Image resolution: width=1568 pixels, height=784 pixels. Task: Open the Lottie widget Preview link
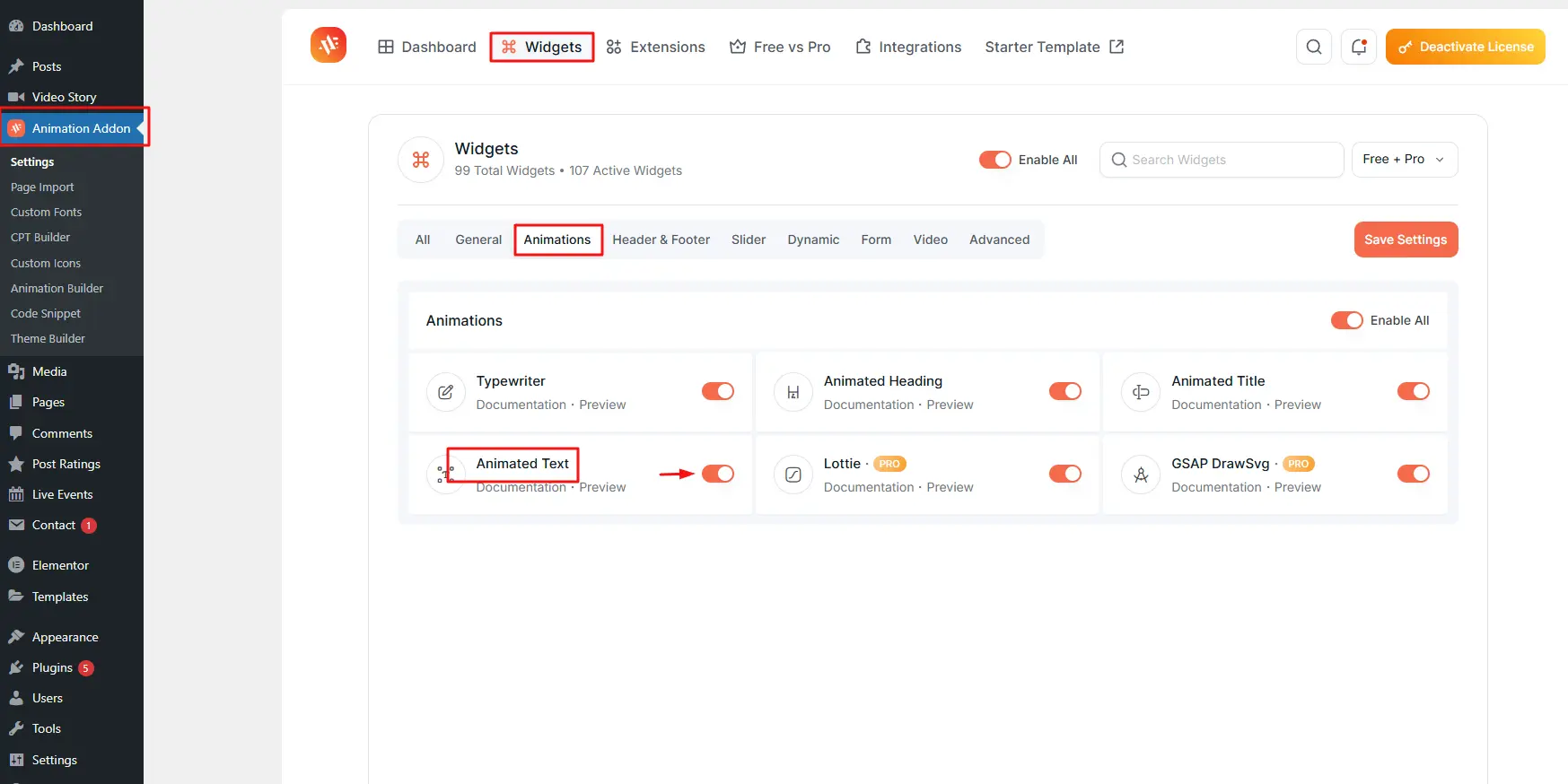coord(950,487)
